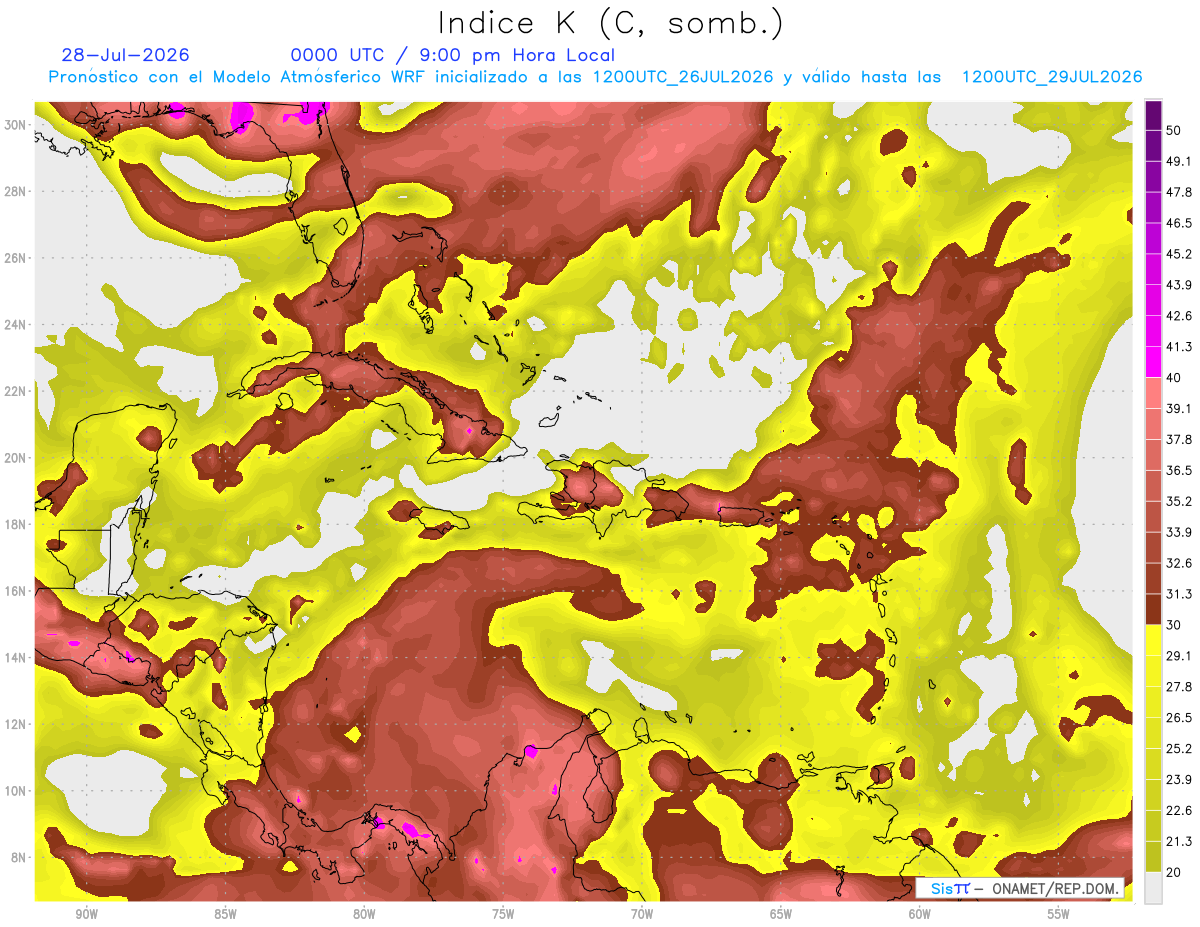Select bright yellow swatch between 29.1 and 30

click(x=1153, y=640)
